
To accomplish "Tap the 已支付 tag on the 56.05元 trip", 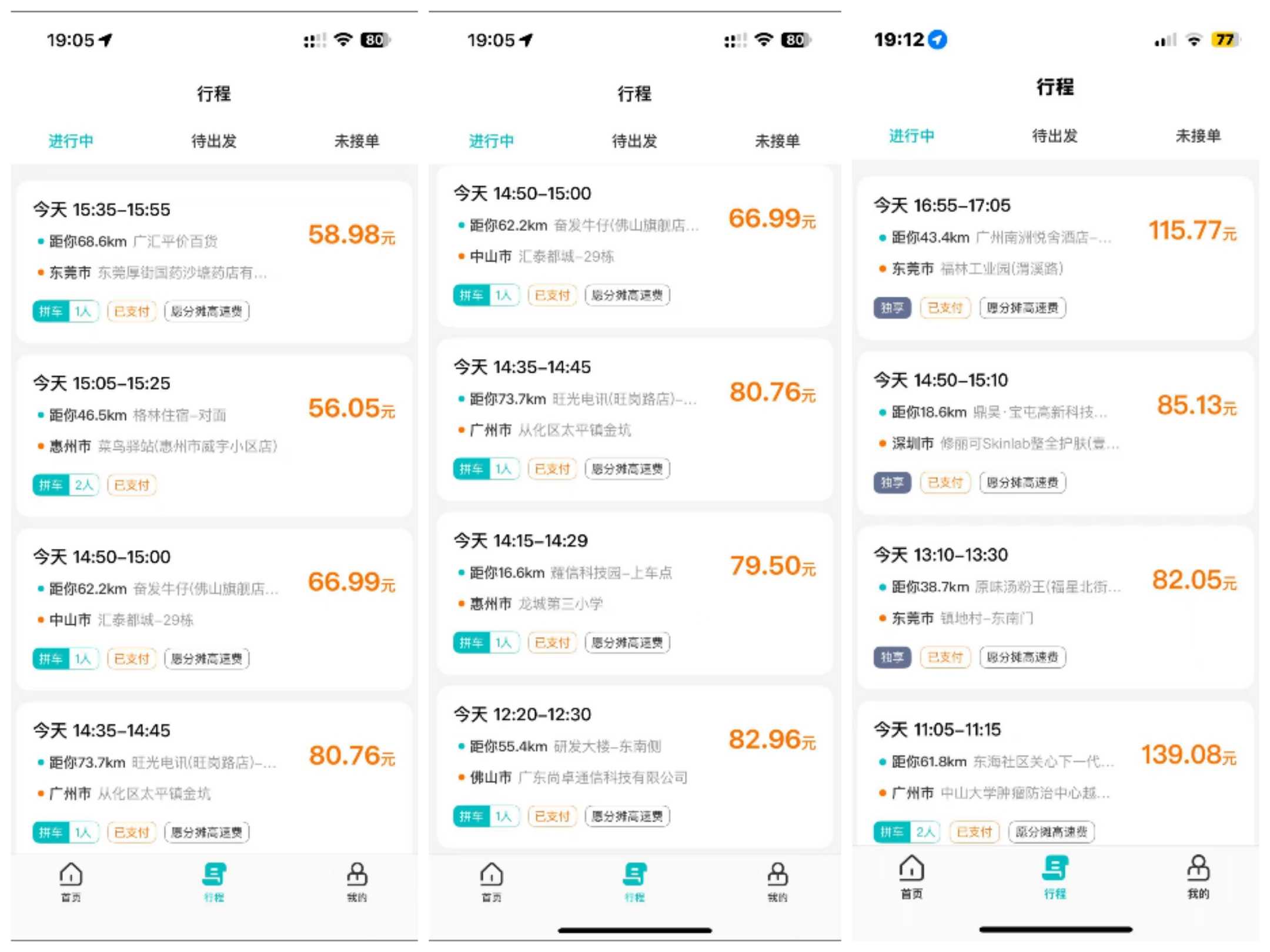I will coord(132,485).
